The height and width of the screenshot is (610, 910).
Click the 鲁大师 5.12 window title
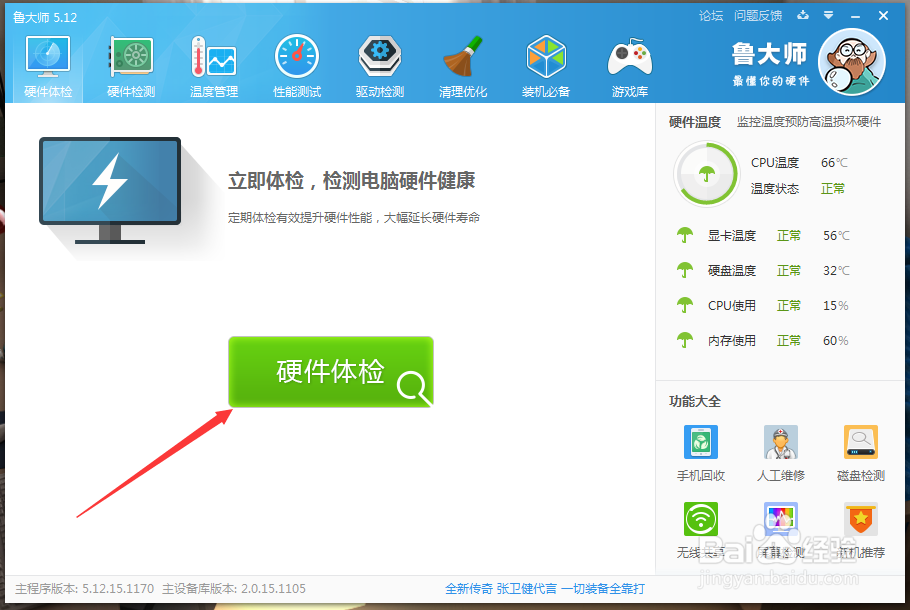click(45, 17)
